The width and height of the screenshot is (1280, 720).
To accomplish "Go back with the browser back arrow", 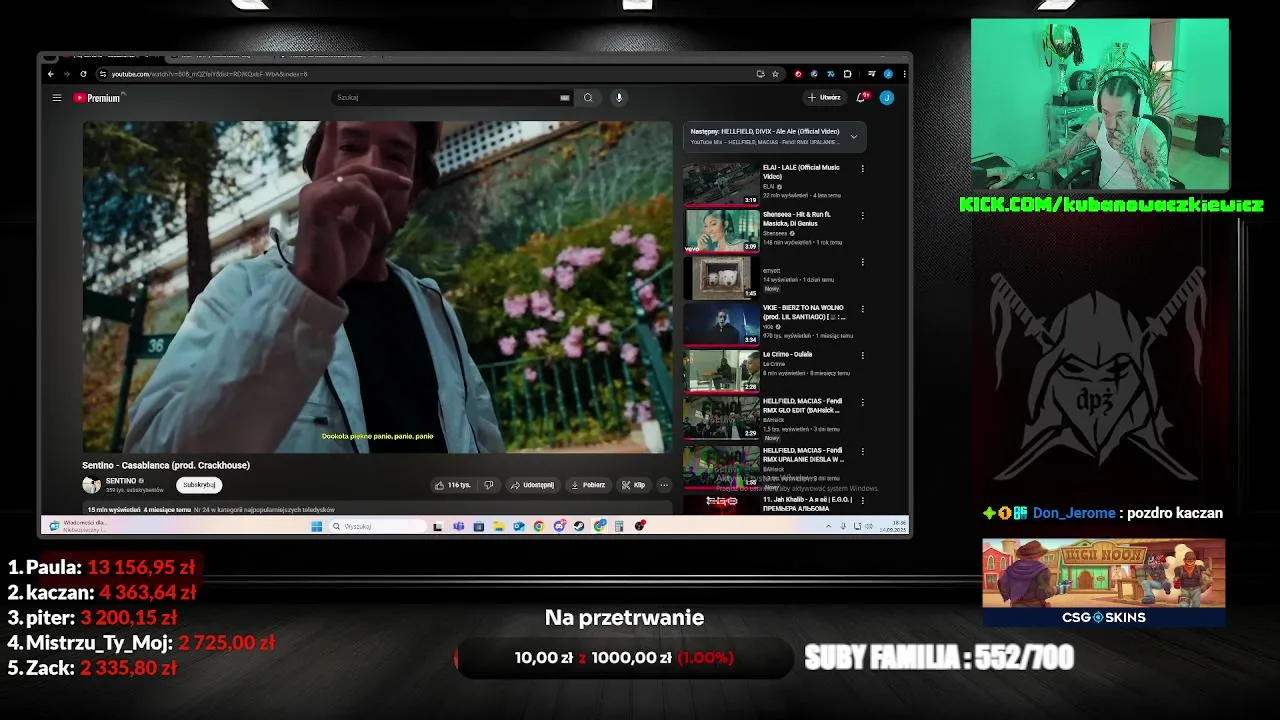I will click(51, 74).
